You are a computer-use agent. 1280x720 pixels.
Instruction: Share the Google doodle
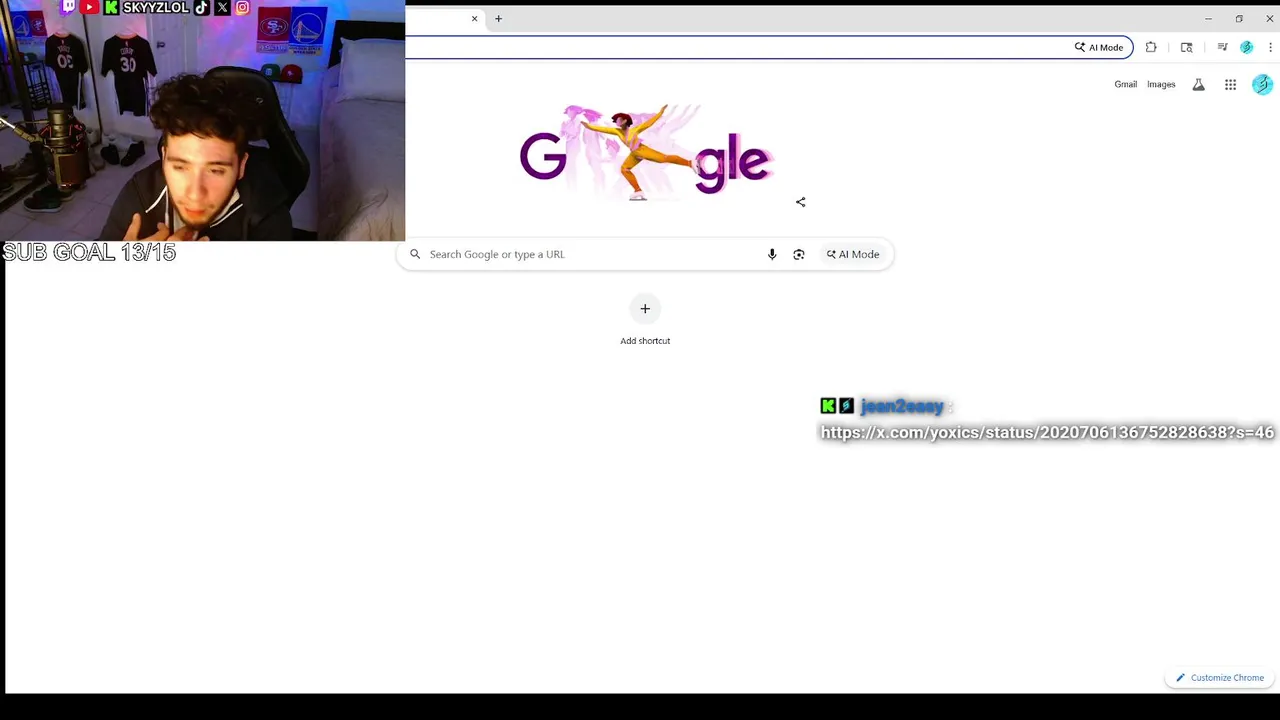pyautogui.click(x=800, y=202)
